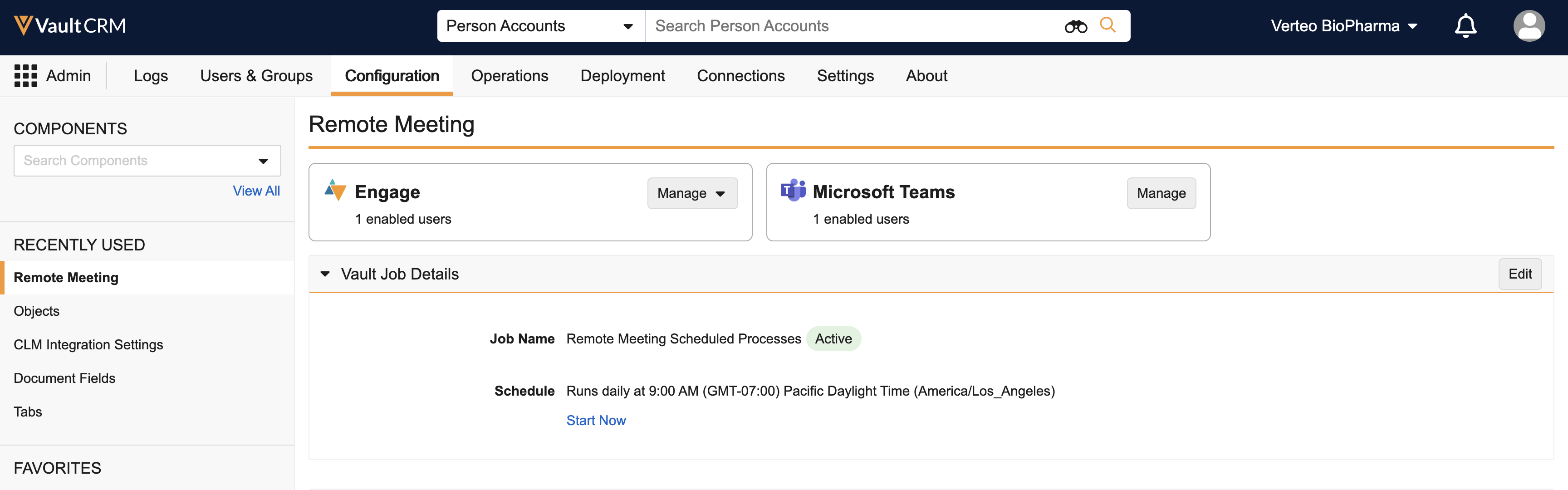This screenshot has width=1568, height=490.
Task: Expand the Verteo BioPharma vault selector
Action: [x=1343, y=26]
